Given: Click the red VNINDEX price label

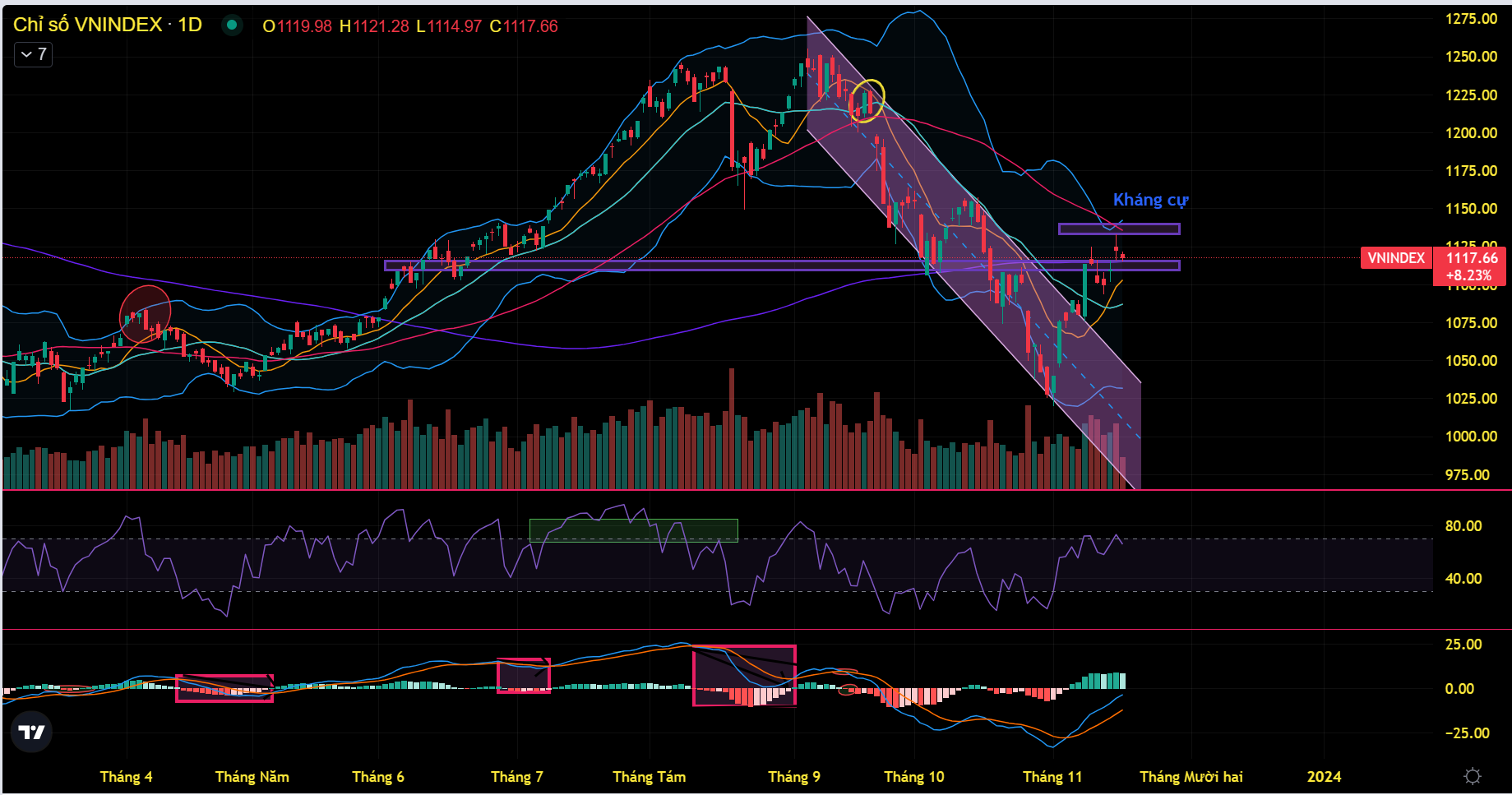Looking at the screenshot, I should [x=1395, y=258].
